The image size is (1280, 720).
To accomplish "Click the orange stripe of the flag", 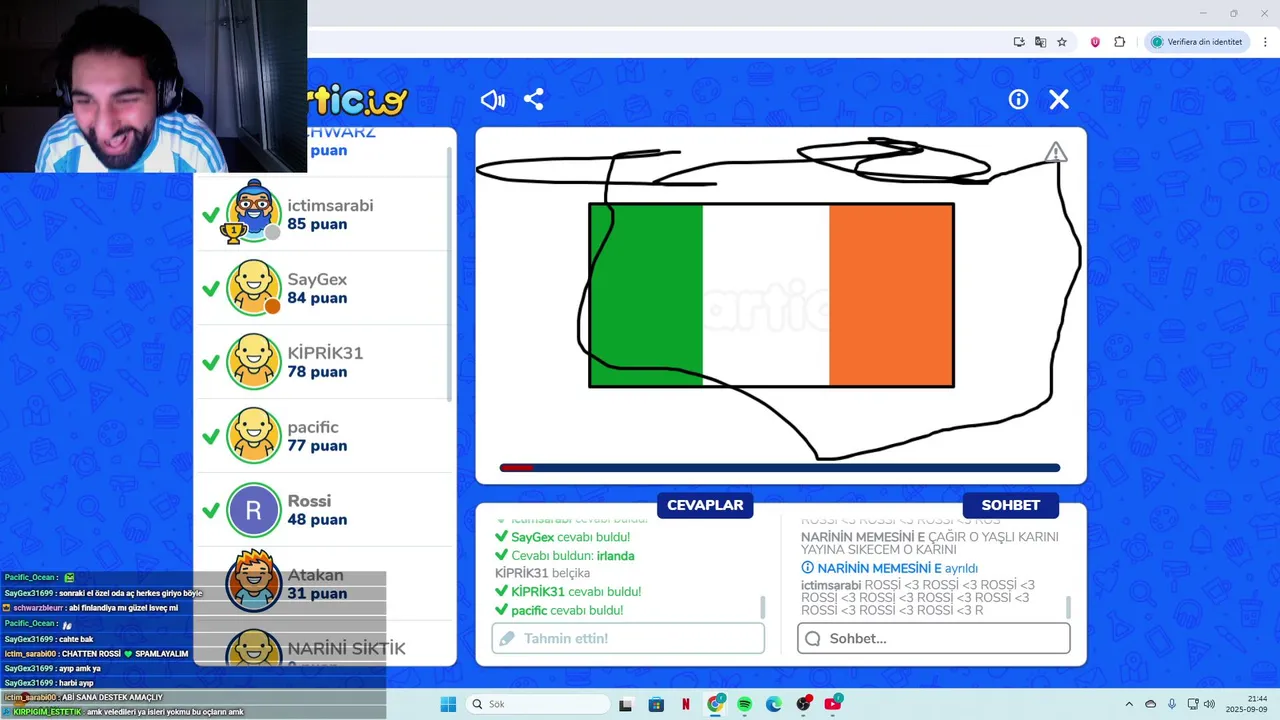I will 891,295.
